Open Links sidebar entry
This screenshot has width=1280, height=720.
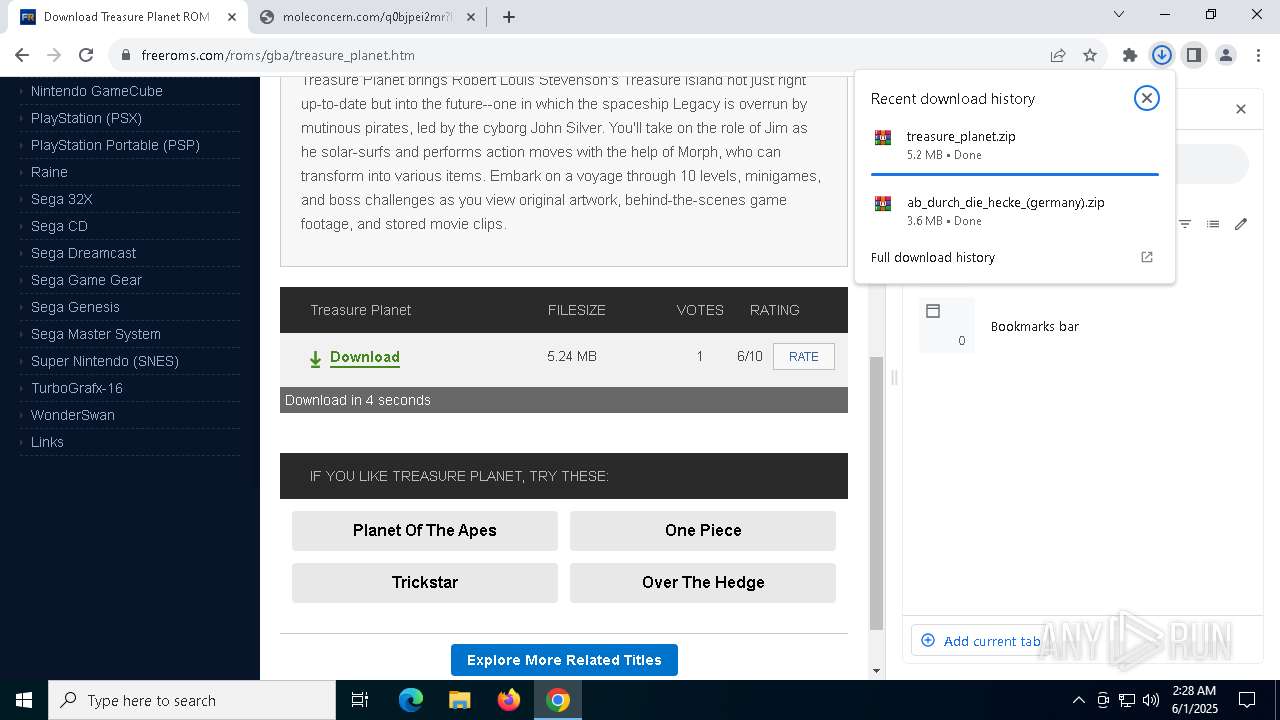[x=47, y=442]
